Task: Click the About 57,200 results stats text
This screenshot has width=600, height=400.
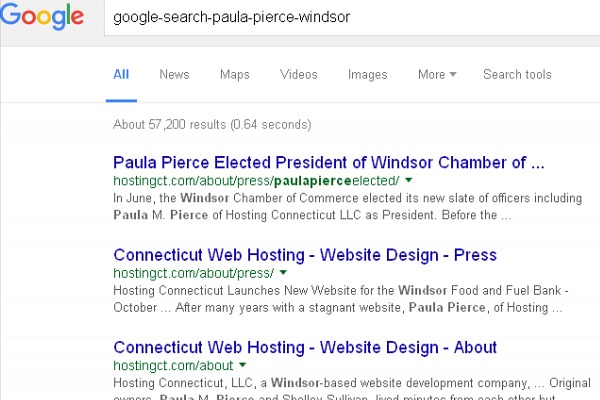Action: [x=212, y=125]
